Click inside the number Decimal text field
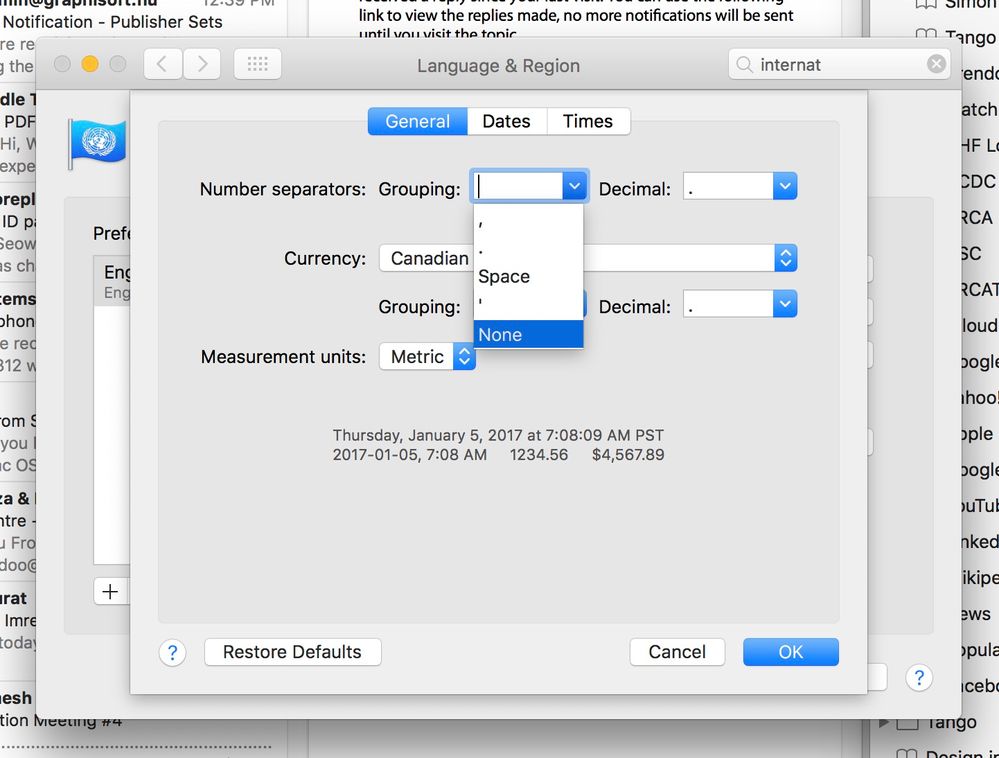The image size is (999, 758). coord(728,187)
